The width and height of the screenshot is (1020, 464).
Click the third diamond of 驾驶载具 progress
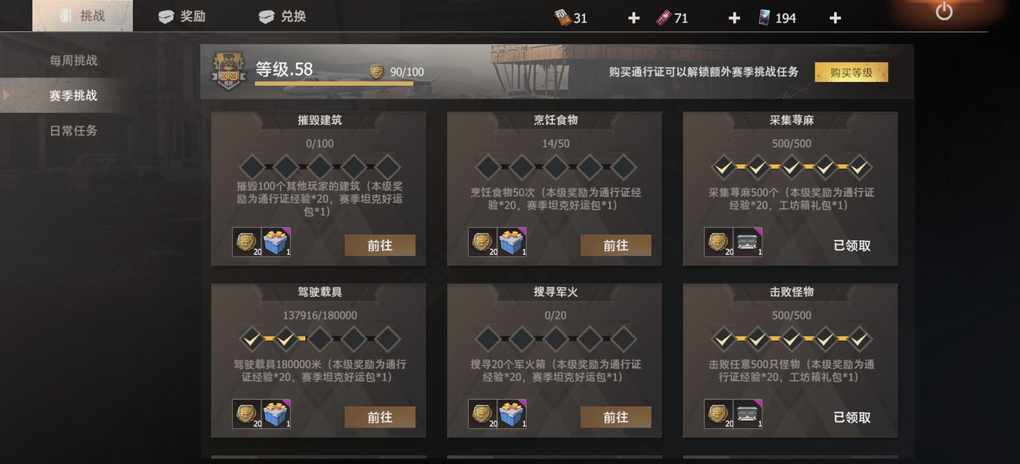(x=320, y=339)
